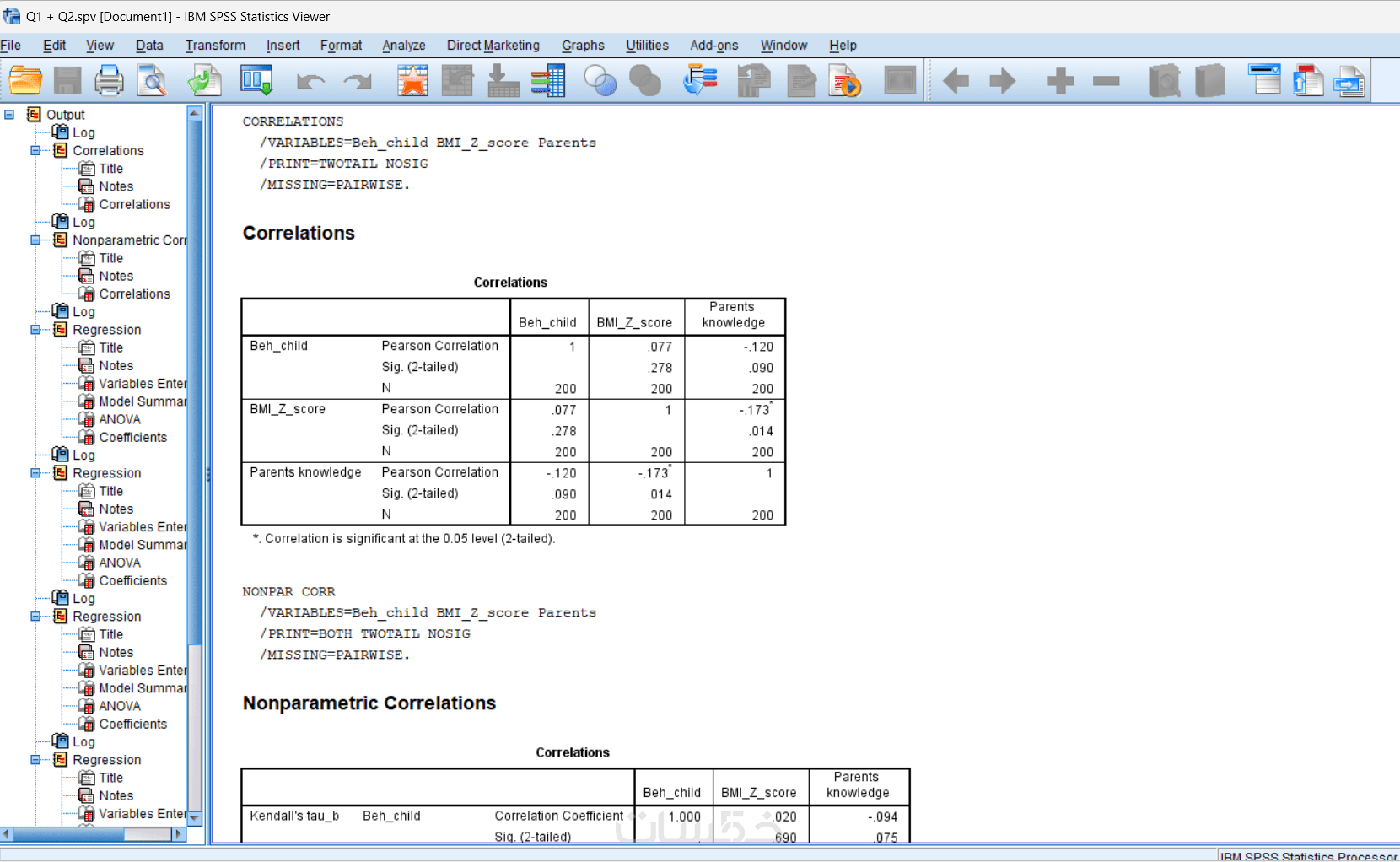Click the Undo arrow icon
The height and width of the screenshot is (862, 1400).
pos(310,82)
